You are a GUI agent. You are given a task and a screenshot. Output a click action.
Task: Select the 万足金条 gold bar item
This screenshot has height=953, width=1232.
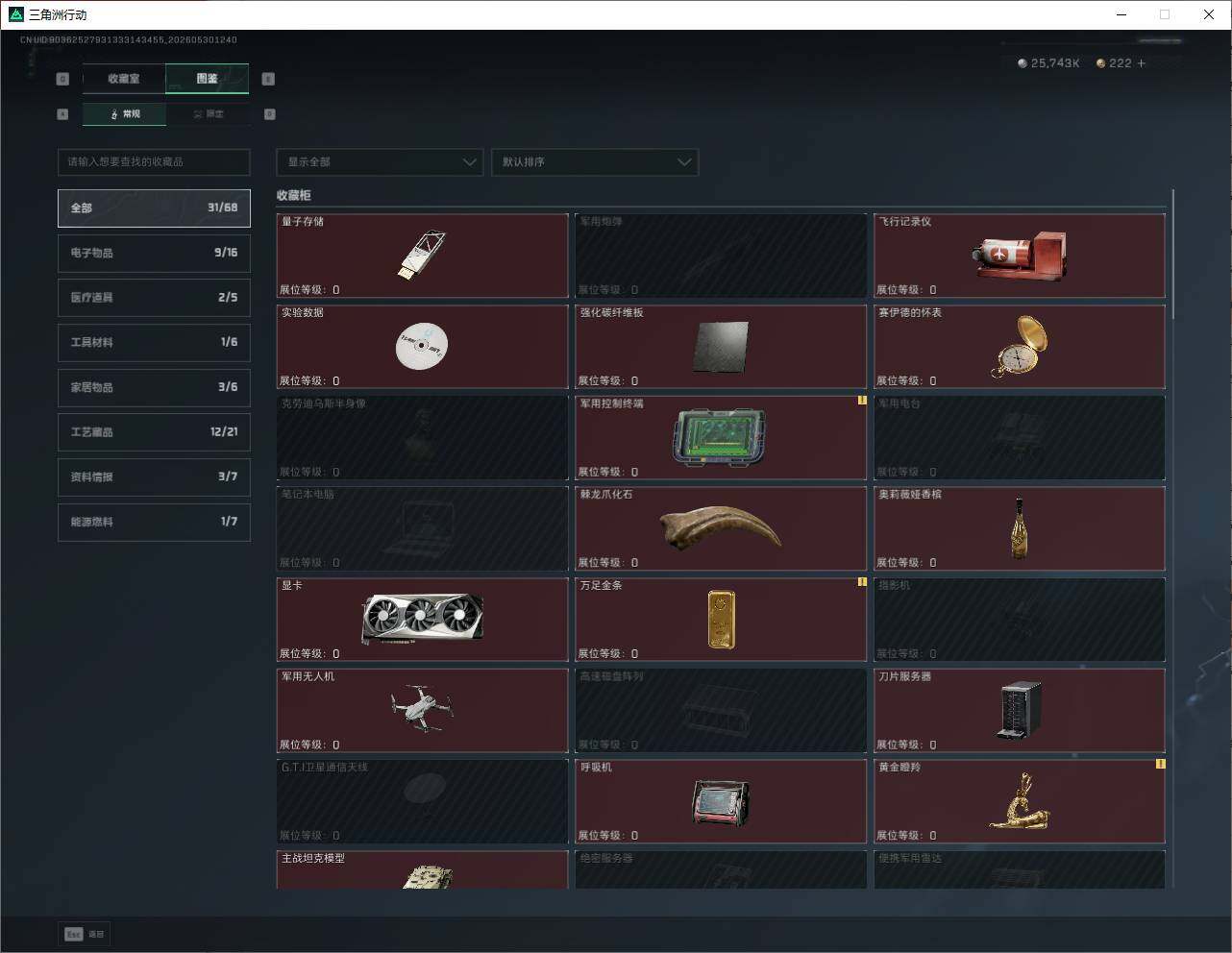(x=721, y=620)
